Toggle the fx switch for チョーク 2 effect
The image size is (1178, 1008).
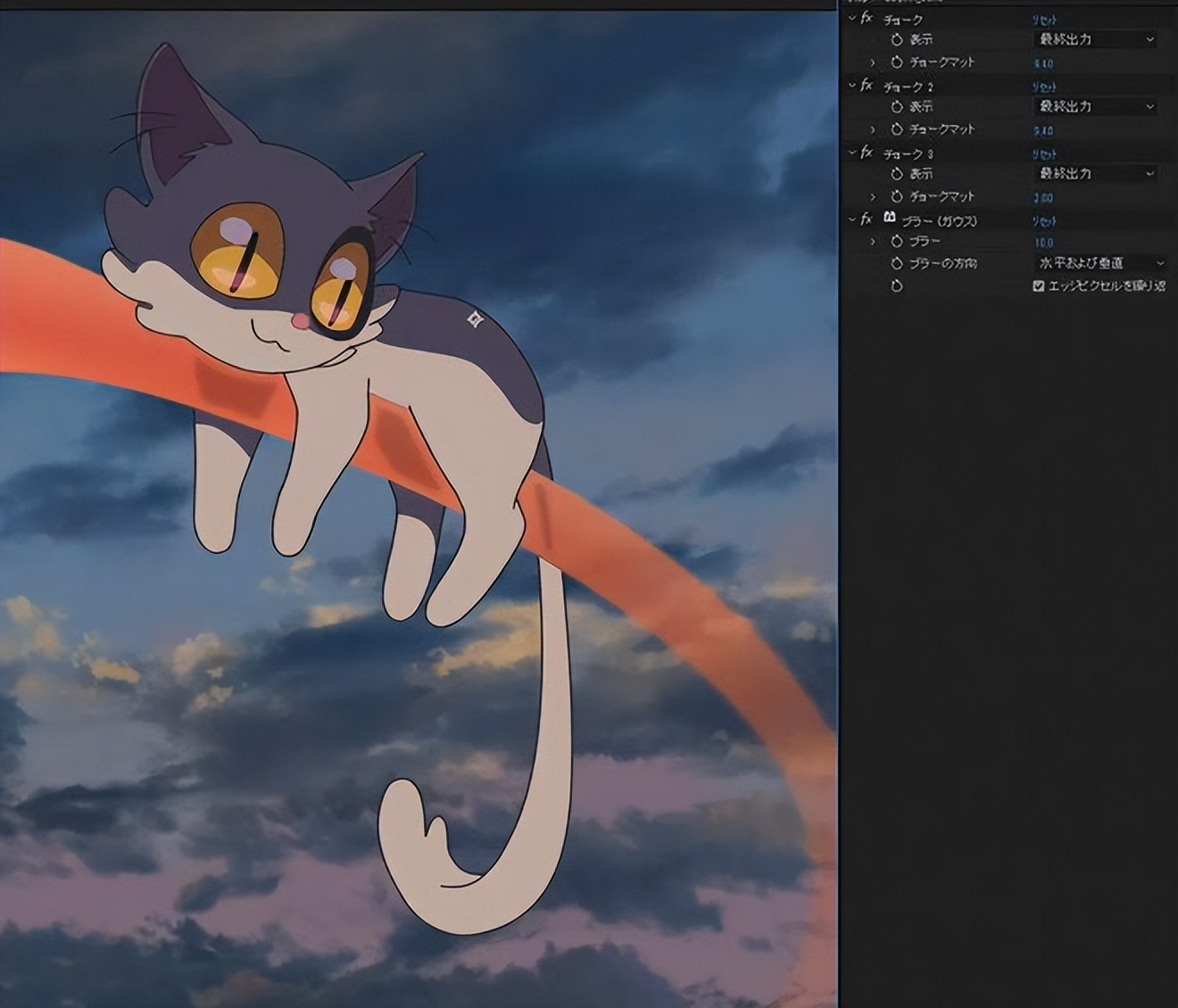(x=867, y=86)
